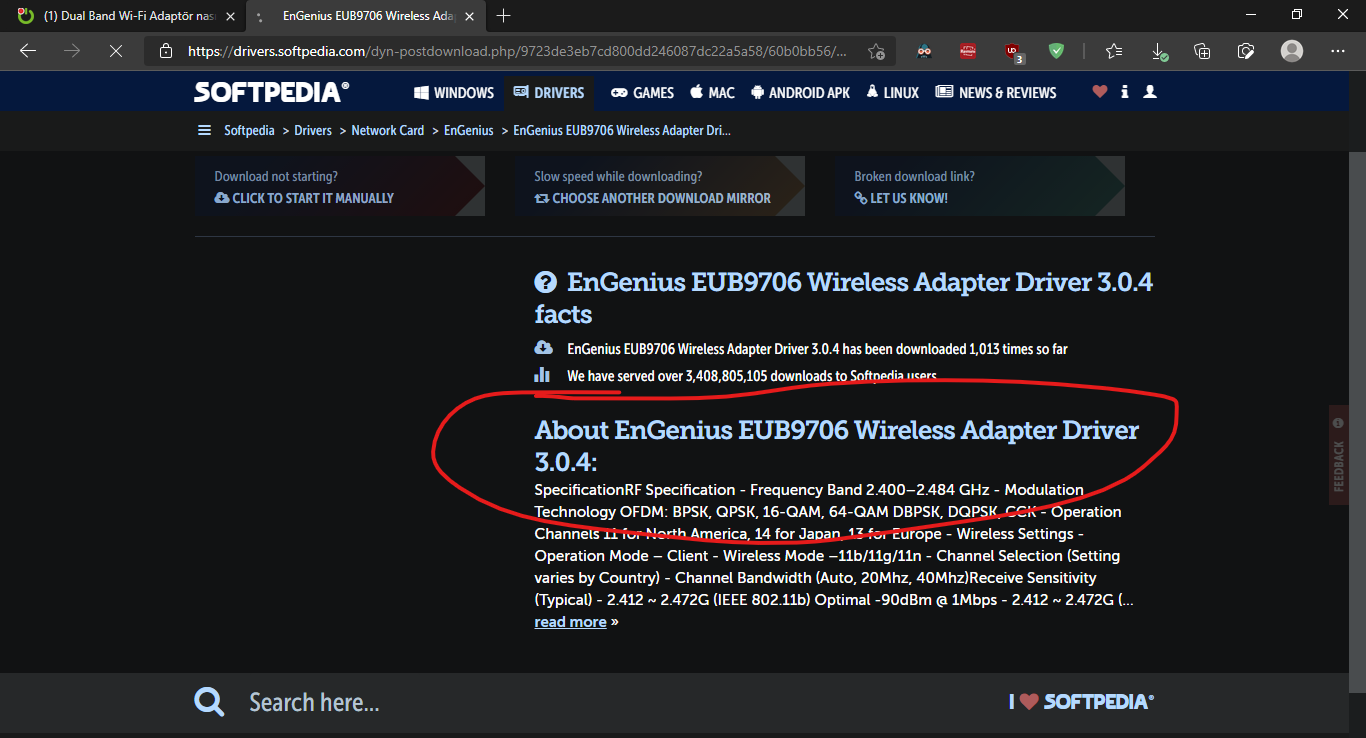
Task: Click Let us know for broken link
Action: point(901,198)
